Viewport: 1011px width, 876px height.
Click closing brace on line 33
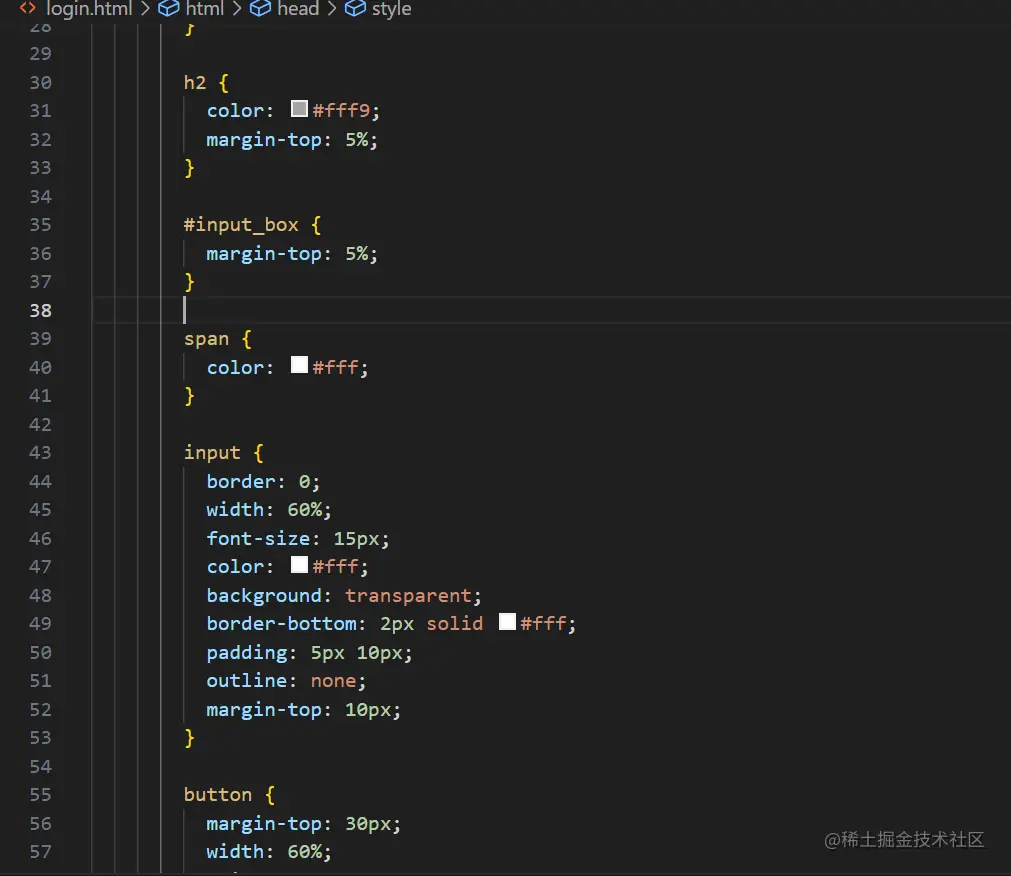click(x=189, y=168)
